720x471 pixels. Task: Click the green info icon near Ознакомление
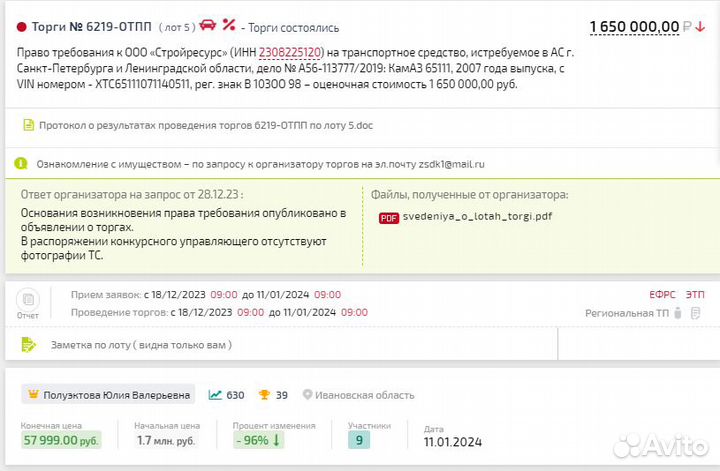[21, 163]
